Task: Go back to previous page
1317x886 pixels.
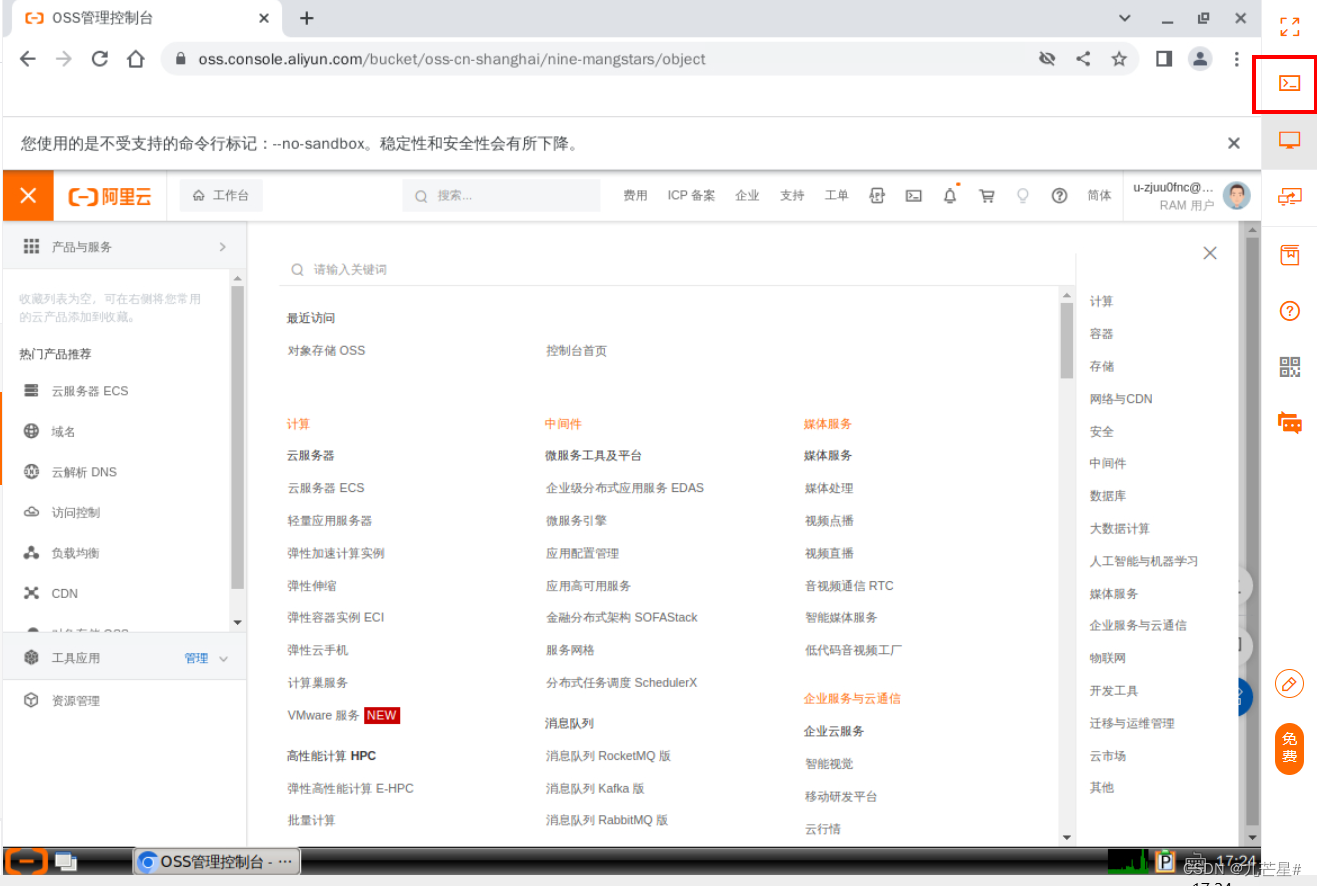Action: pyautogui.click(x=27, y=59)
